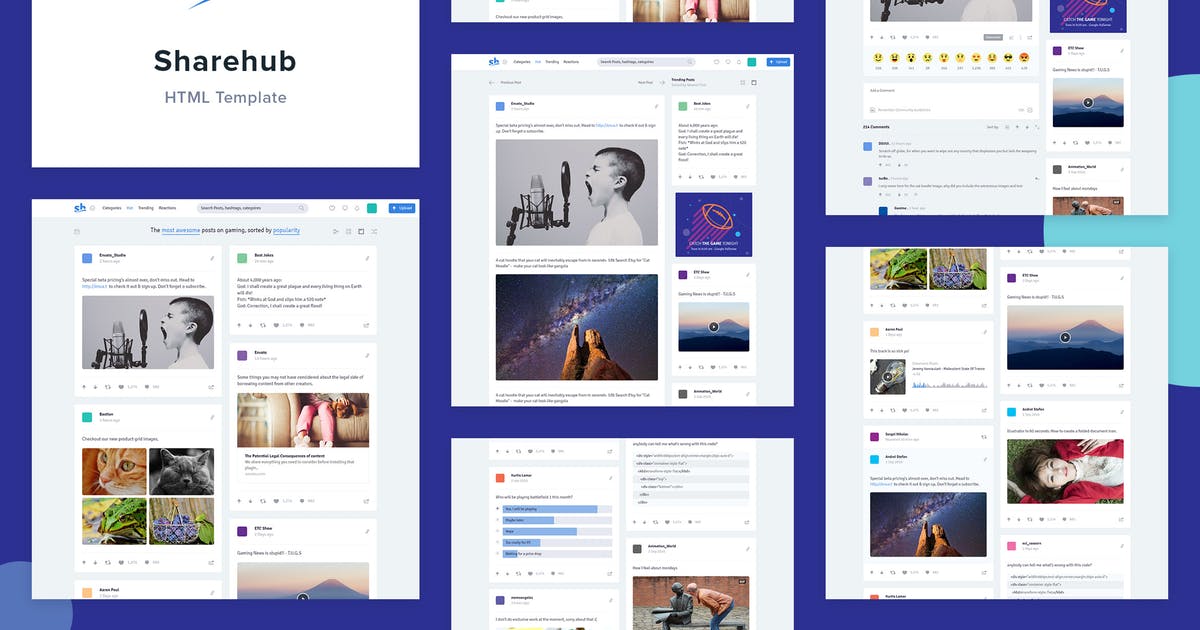Click the sidebar layout icon right of Trending Posts
Viewport: 1200px width, 630px height.
(x=754, y=82)
